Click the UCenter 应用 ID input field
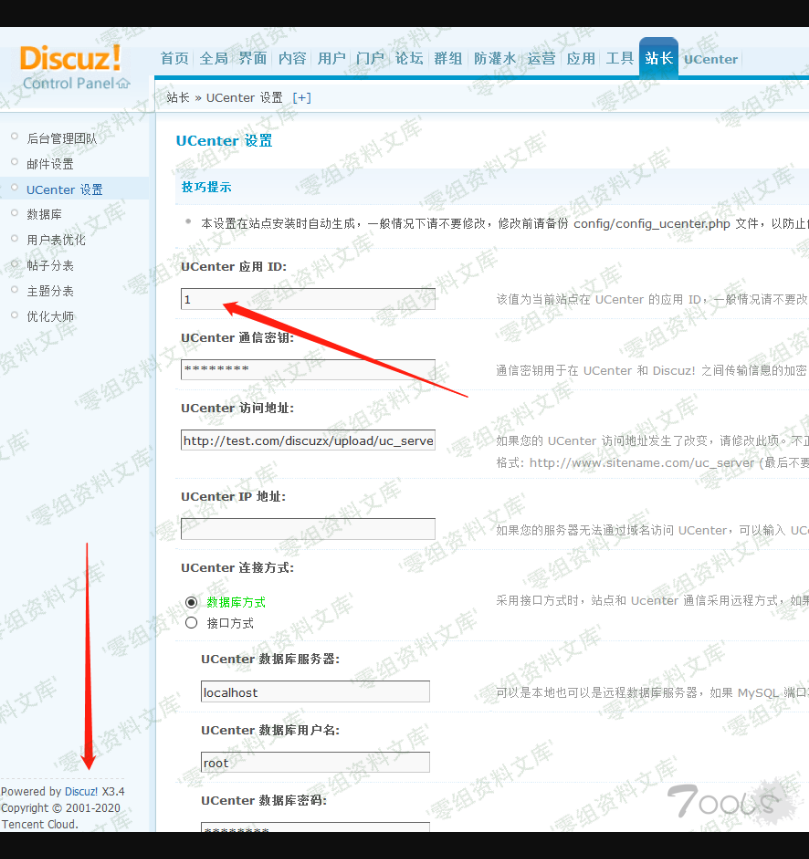Screen dimensions: 809x859 308,299
